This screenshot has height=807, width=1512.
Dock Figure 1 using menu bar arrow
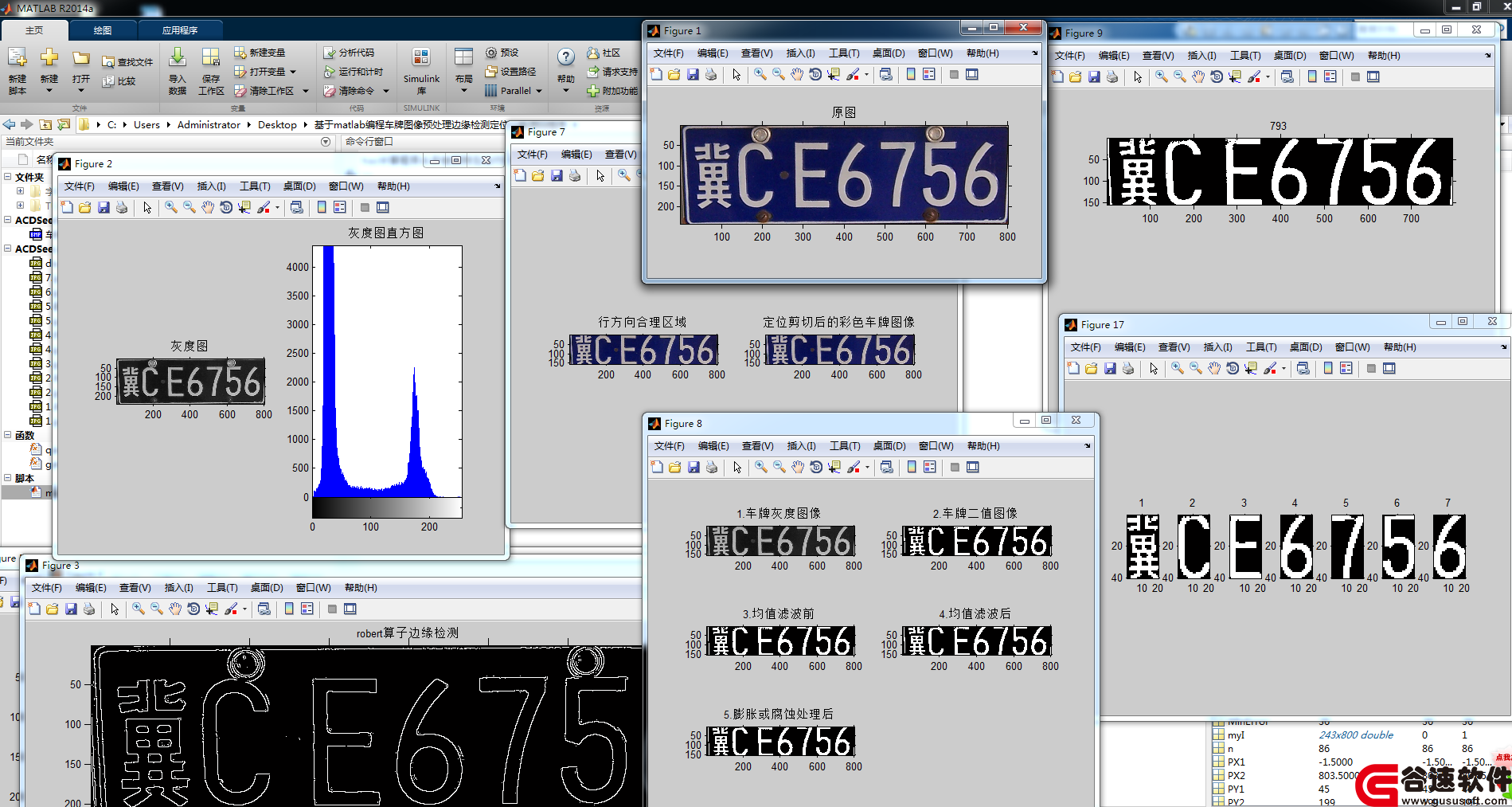click(x=1034, y=53)
